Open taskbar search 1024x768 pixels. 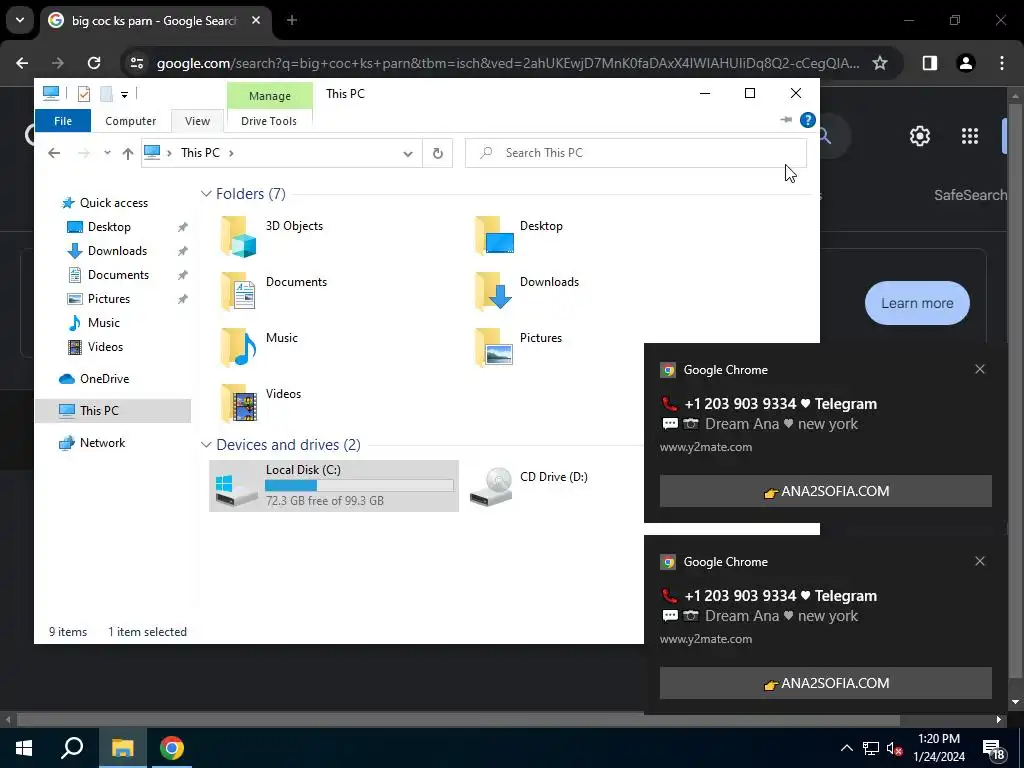72,748
